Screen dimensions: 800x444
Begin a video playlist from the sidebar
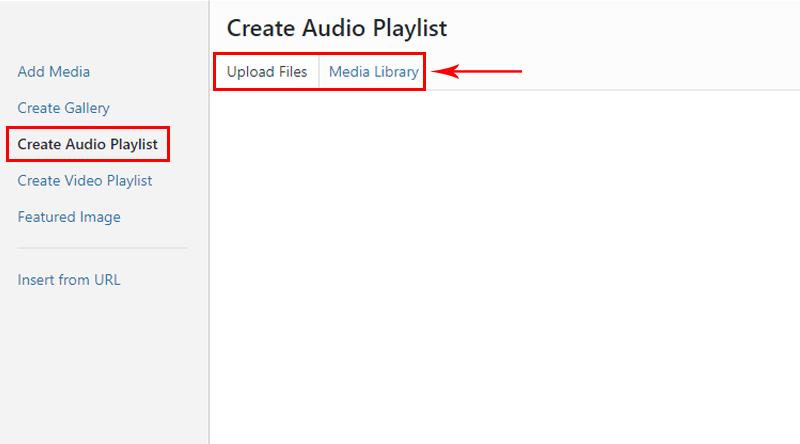(x=85, y=180)
